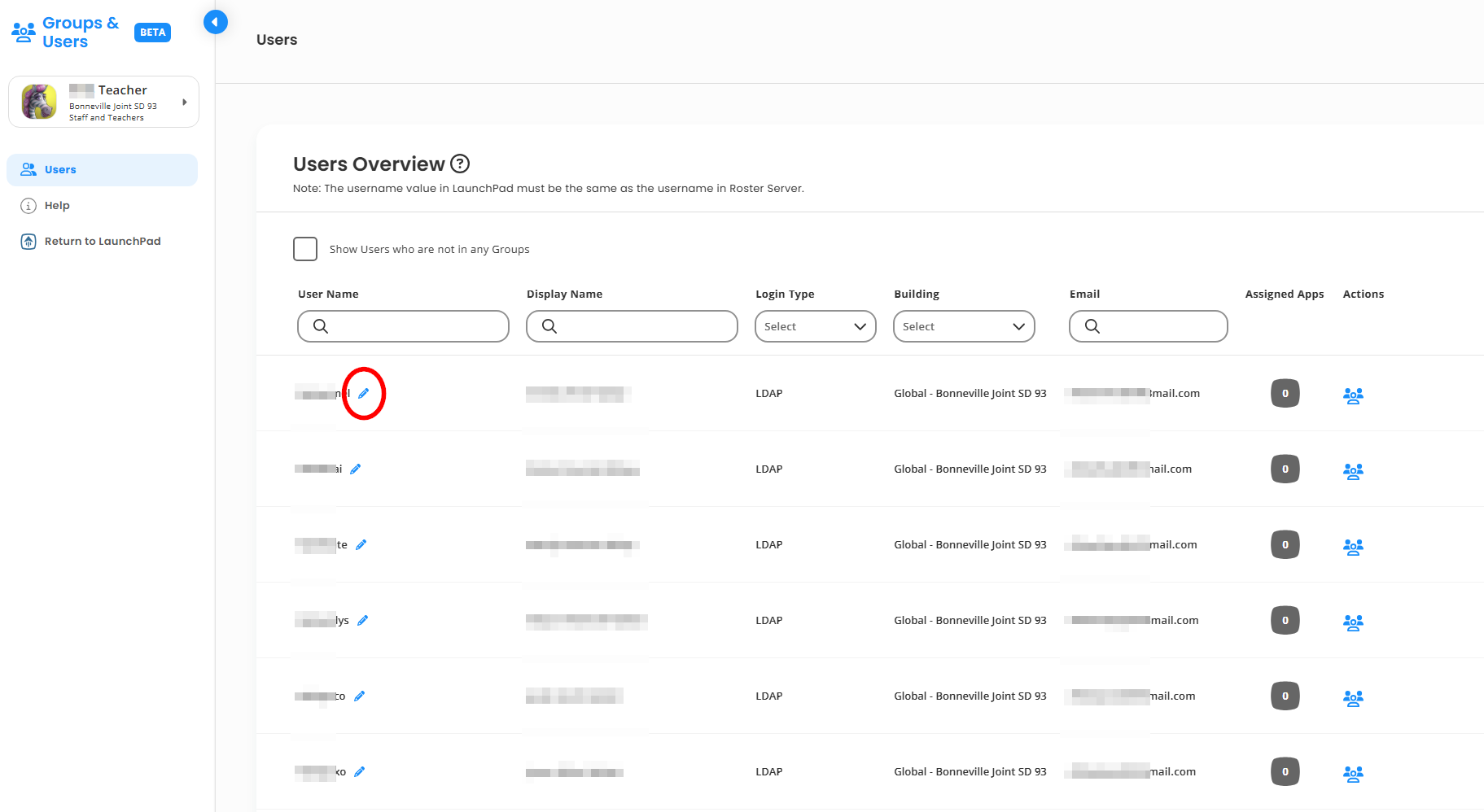
Task: Open Help from the sidebar
Action: [x=57, y=205]
